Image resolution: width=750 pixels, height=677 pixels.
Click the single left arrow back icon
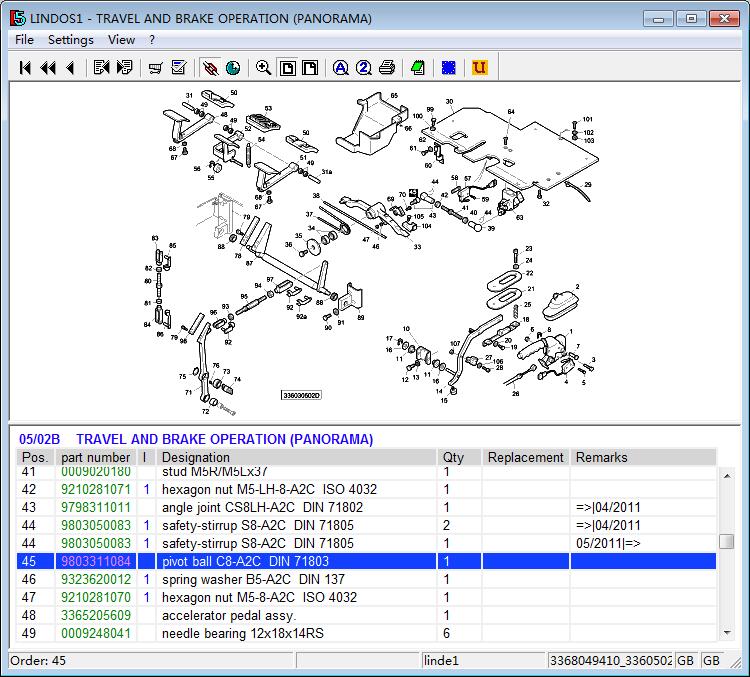[70, 67]
